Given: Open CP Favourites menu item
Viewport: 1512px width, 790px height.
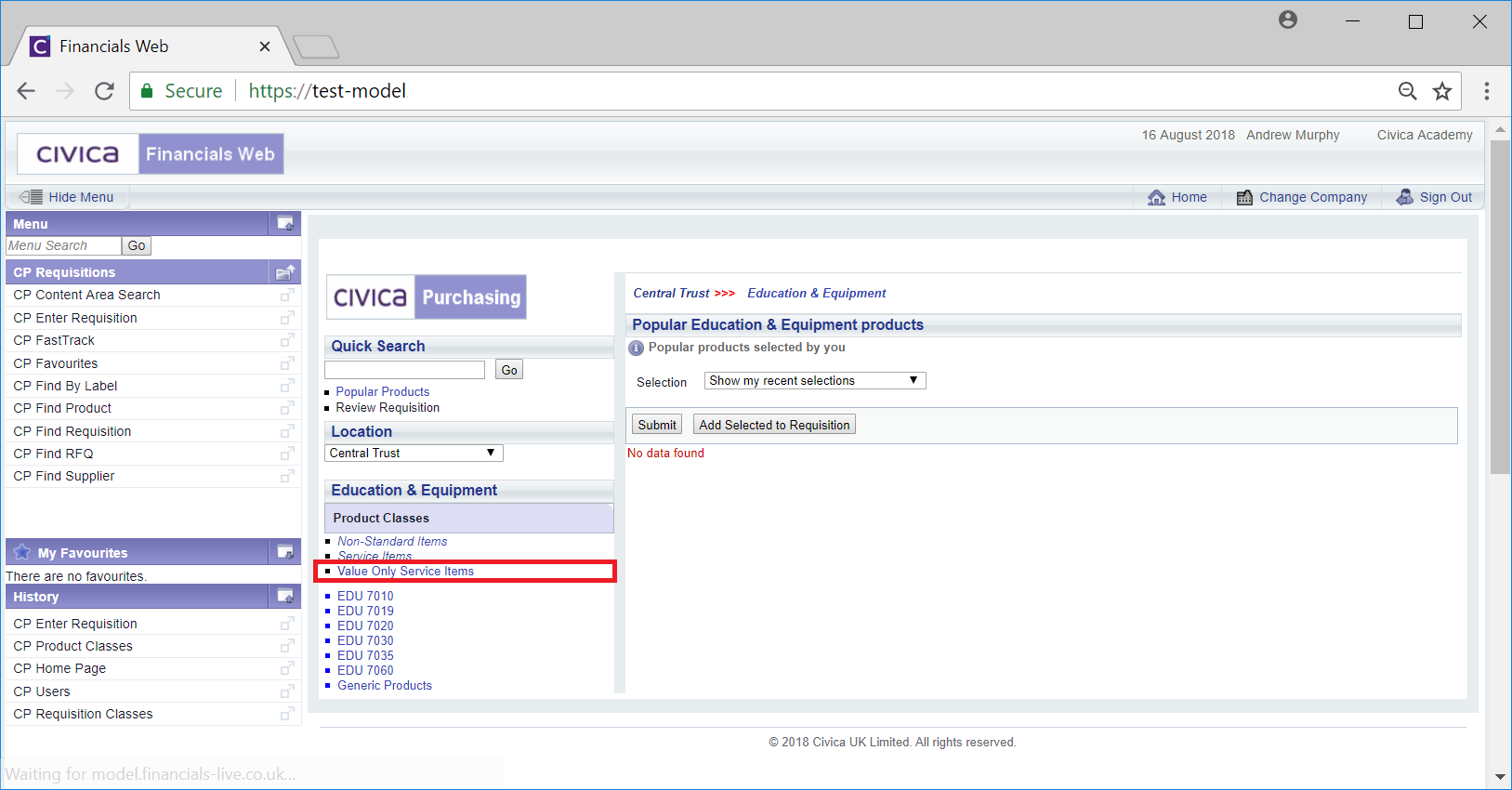Looking at the screenshot, I should click(x=56, y=363).
